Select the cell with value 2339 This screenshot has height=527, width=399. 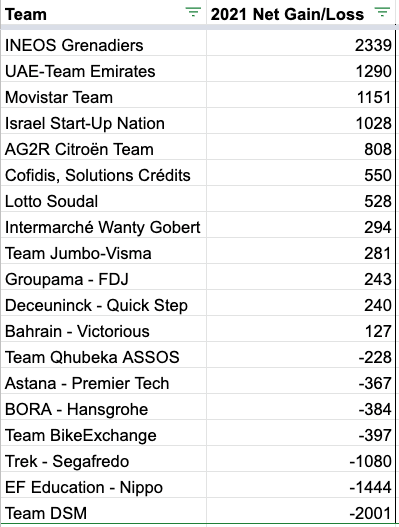tap(301, 45)
